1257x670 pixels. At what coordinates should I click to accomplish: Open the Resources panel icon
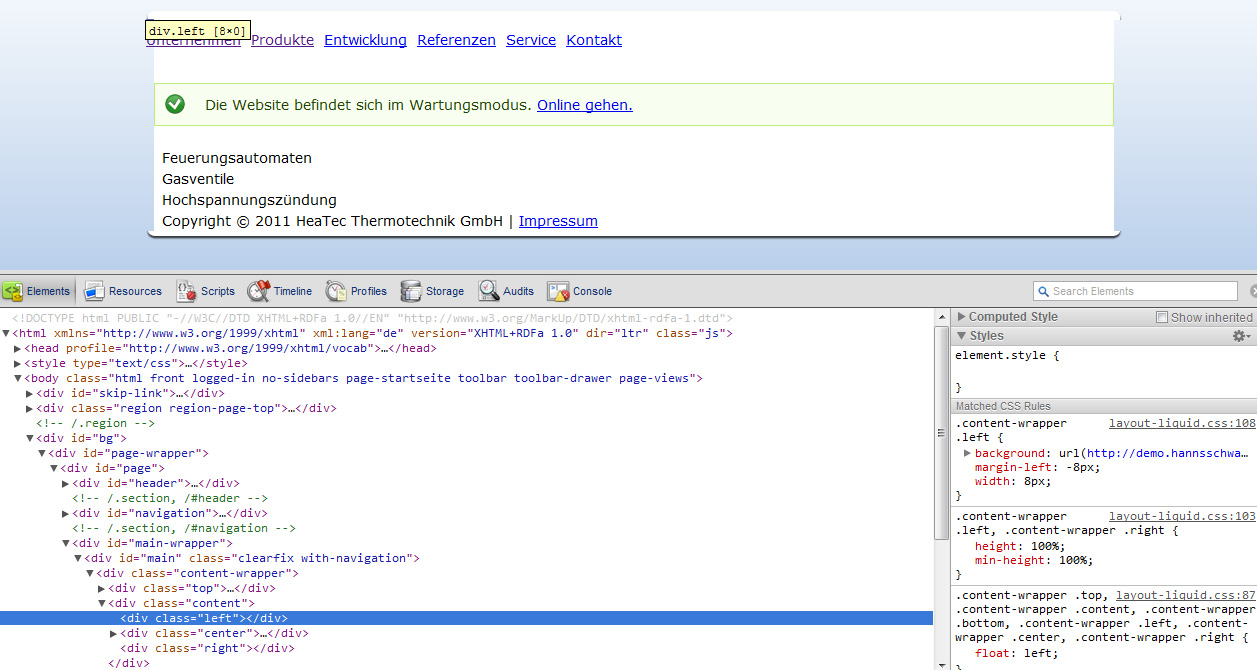[x=95, y=291]
